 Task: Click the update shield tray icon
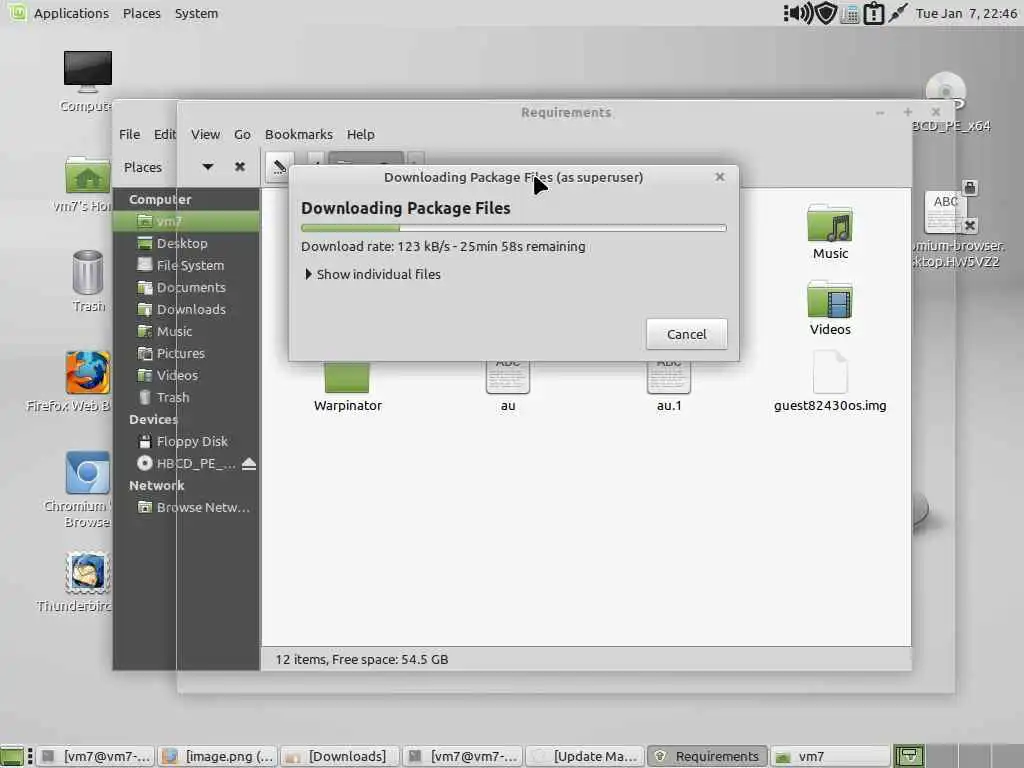pyautogui.click(x=827, y=13)
